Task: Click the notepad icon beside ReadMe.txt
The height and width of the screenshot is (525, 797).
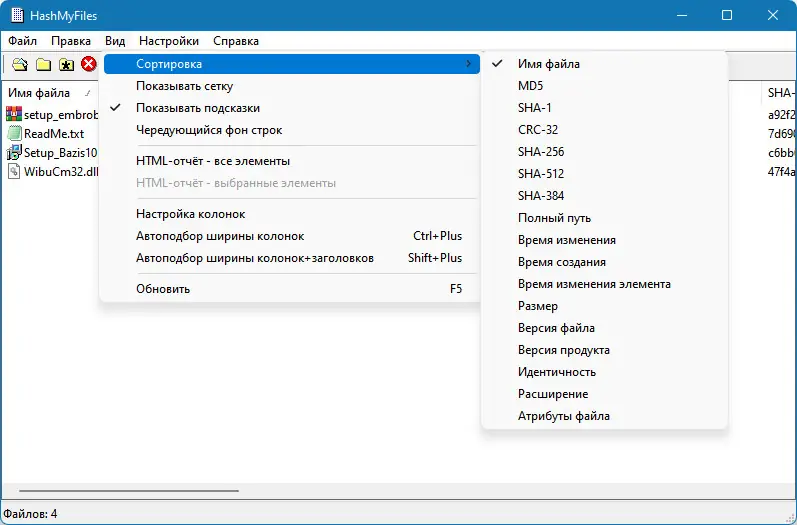Action: 14,133
